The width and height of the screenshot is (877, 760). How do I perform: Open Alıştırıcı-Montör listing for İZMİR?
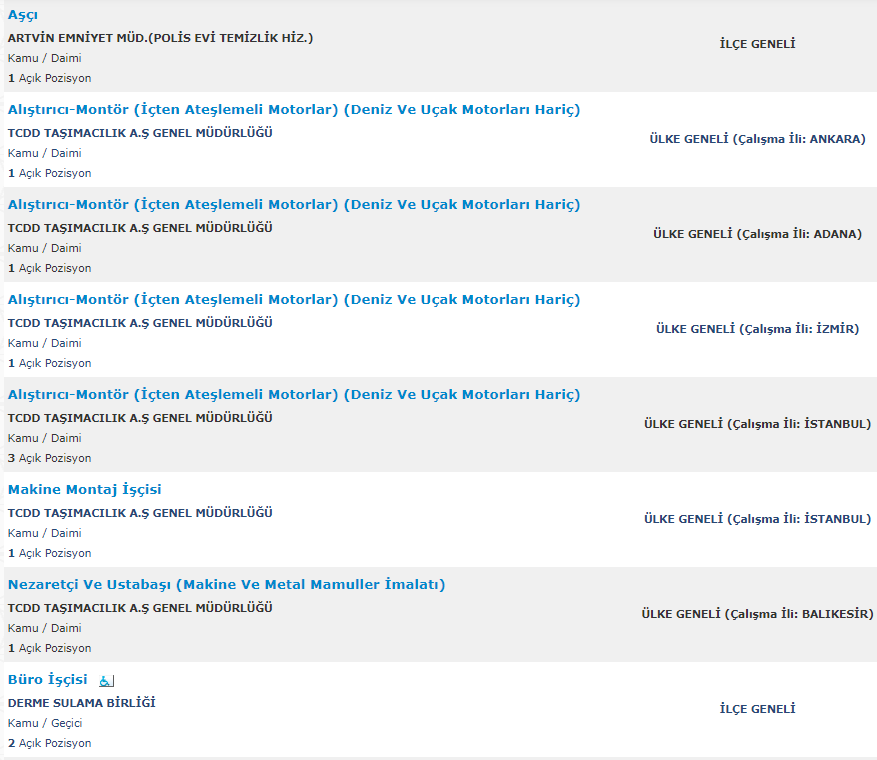294,300
